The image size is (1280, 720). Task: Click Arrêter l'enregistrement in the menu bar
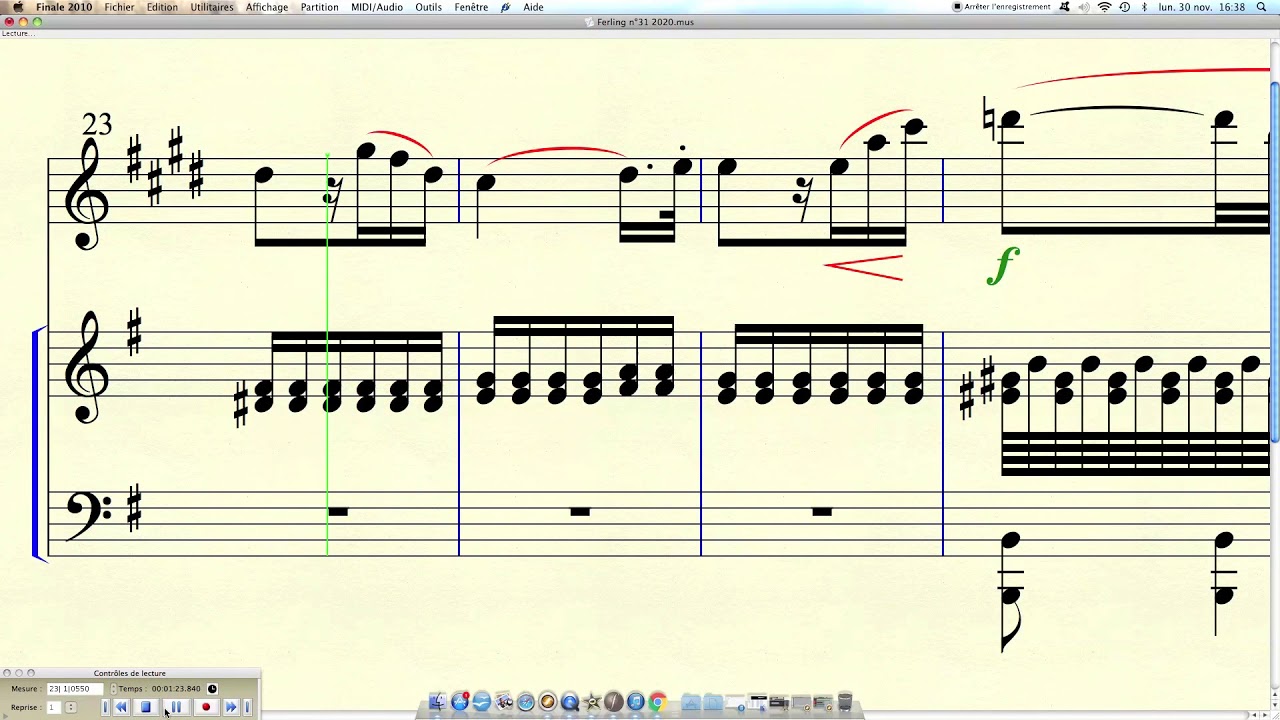pyautogui.click(x=1002, y=7)
